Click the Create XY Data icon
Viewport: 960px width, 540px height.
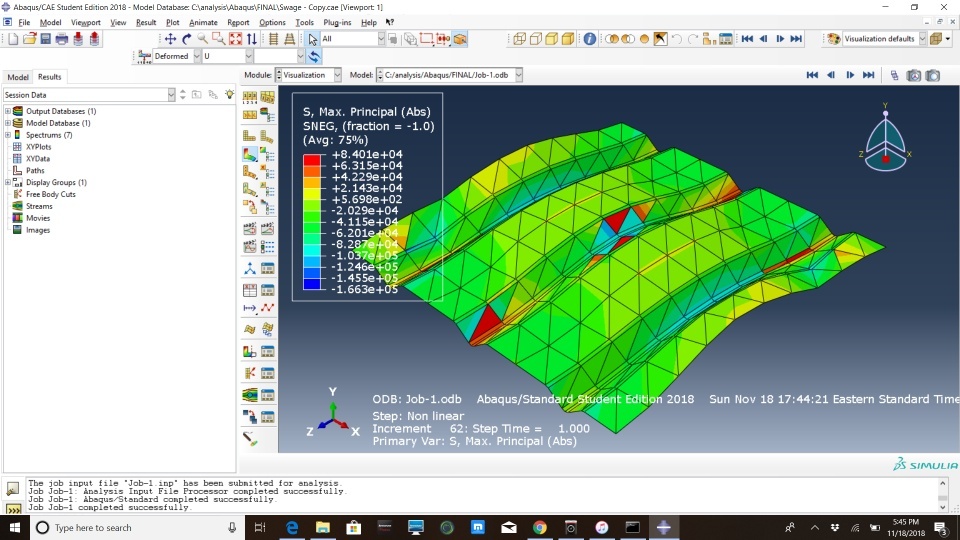pos(250,290)
